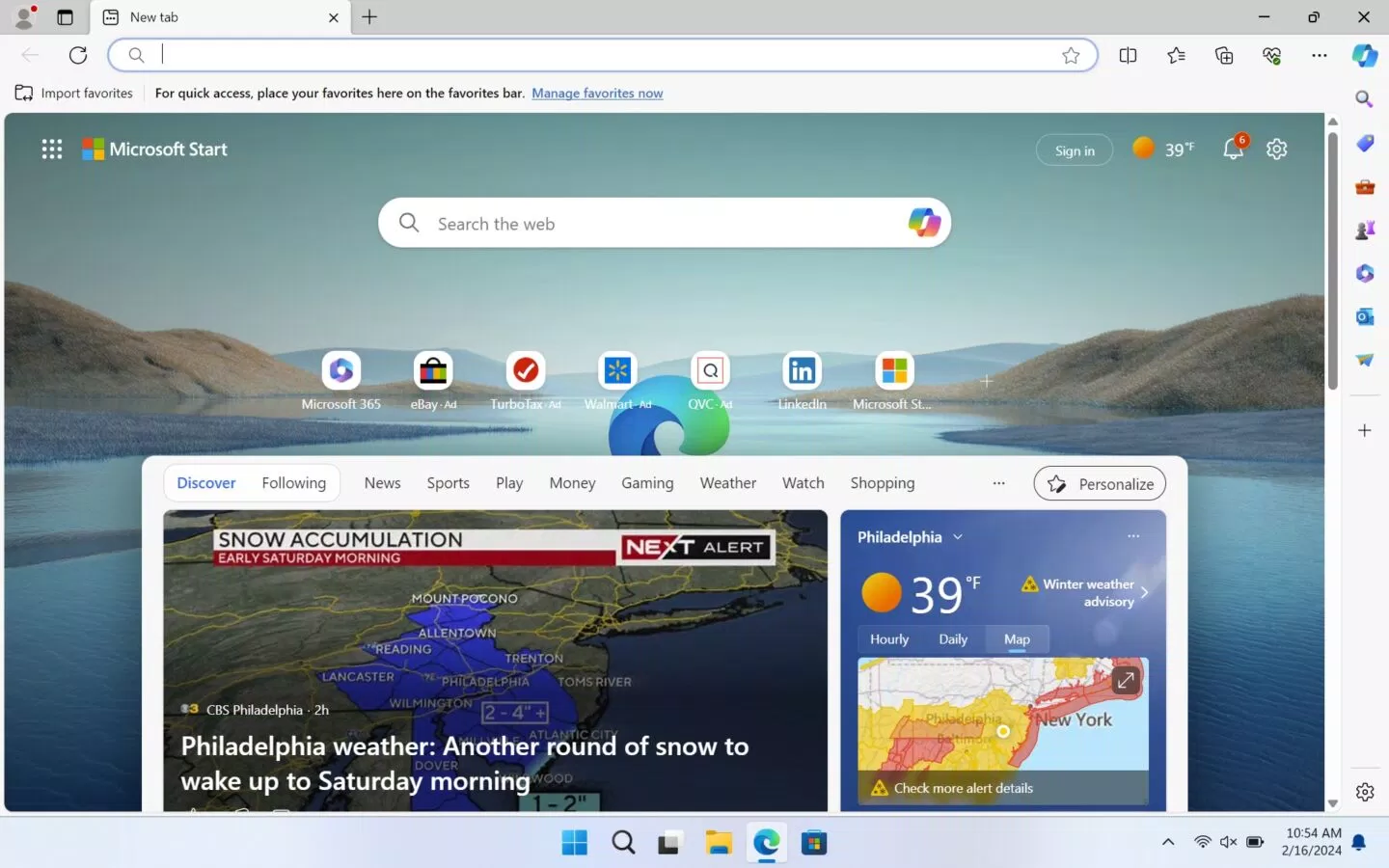Open page settings gear on Microsoft Start
Screen dimensions: 1389x868
tap(1276, 149)
